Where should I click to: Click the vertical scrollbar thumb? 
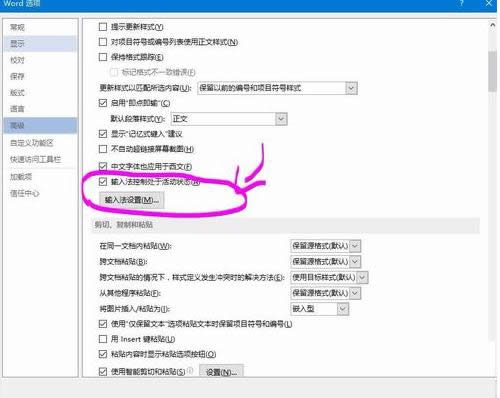pos(492,71)
